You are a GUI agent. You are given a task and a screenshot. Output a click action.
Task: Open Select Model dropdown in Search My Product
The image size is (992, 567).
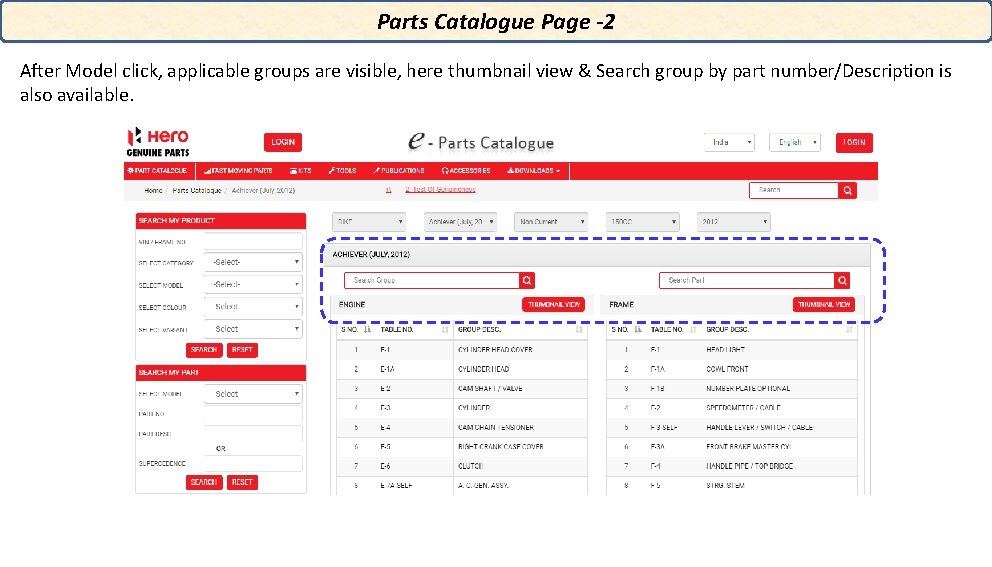253,285
